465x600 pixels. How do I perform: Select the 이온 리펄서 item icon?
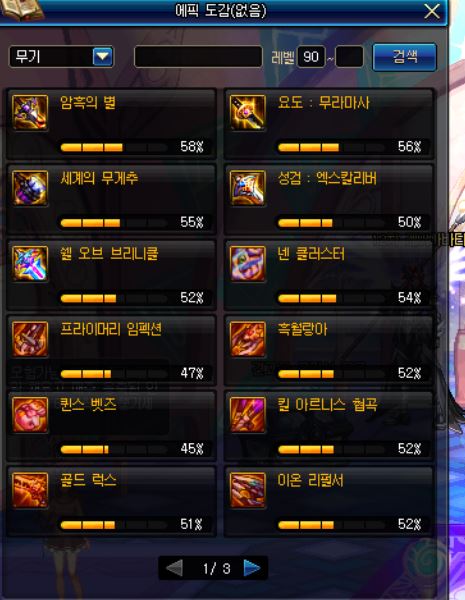[x=248, y=490]
